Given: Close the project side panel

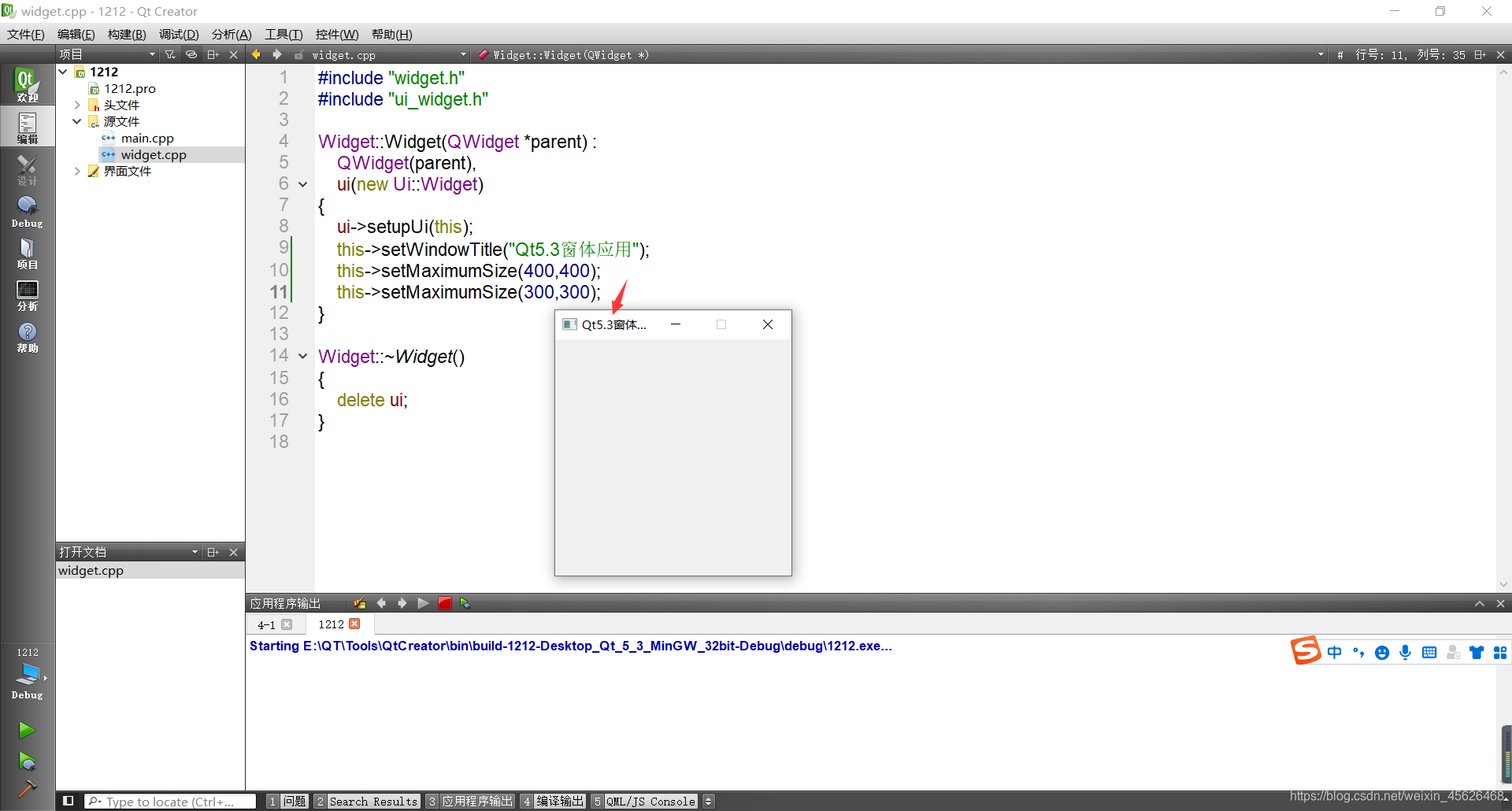Looking at the screenshot, I should (234, 54).
